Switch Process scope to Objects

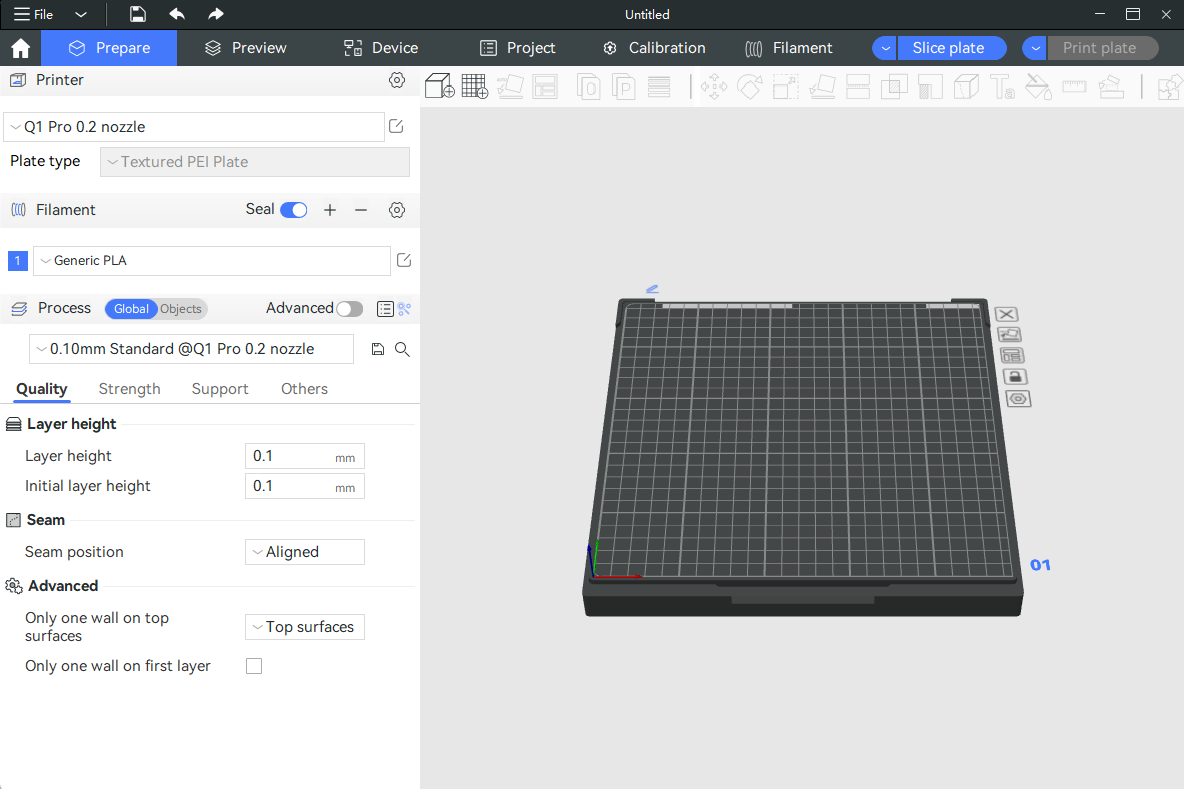[181, 309]
